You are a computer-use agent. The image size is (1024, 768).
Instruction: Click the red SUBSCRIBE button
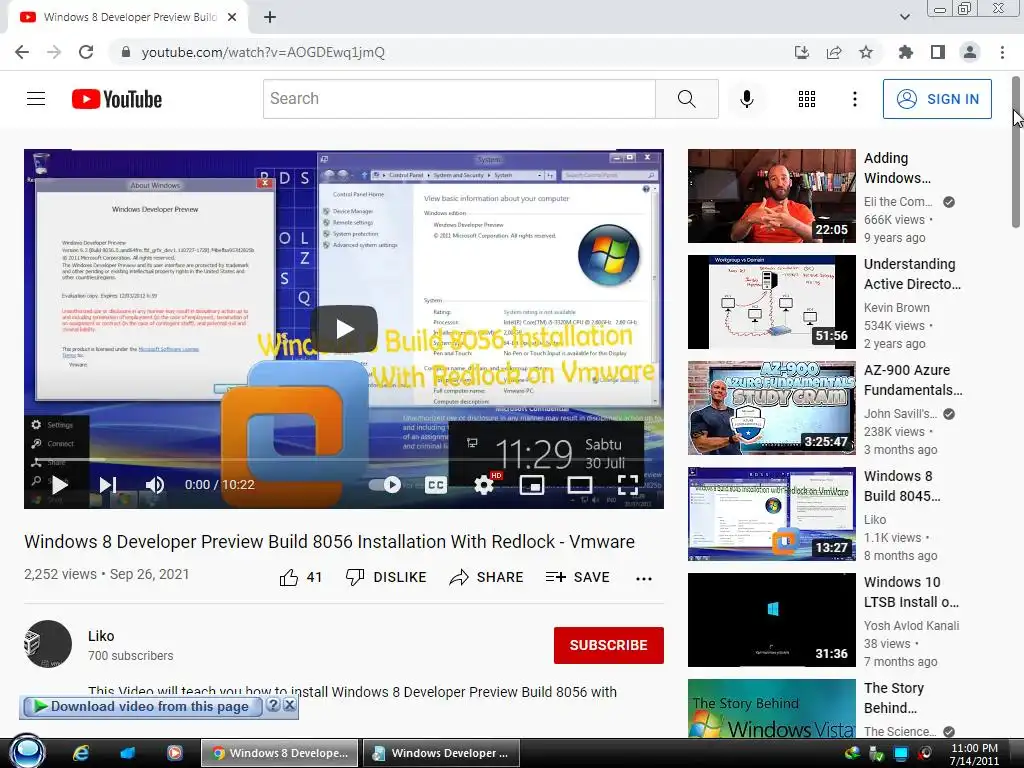coord(609,645)
